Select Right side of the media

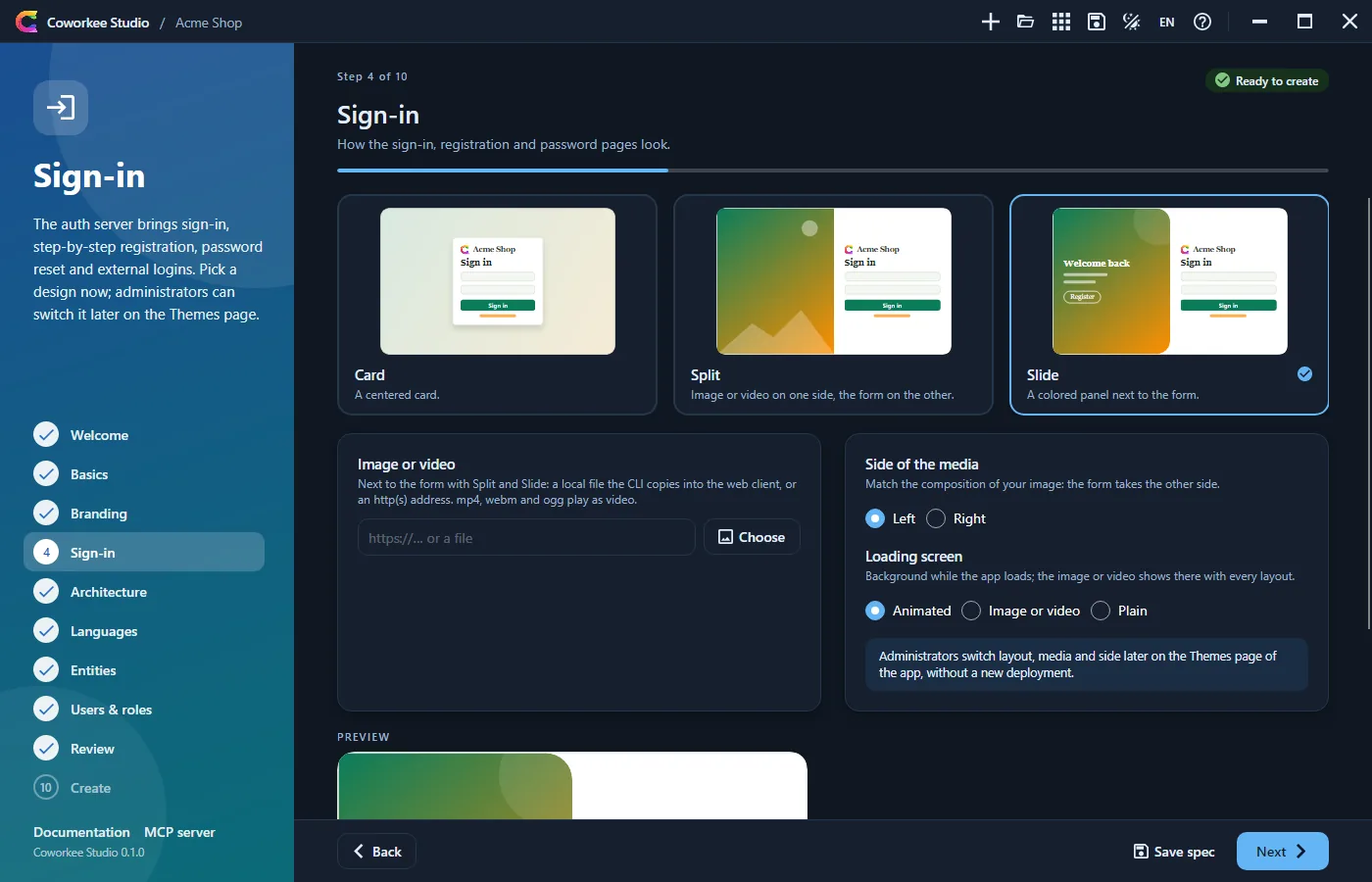pyautogui.click(x=936, y=518)
